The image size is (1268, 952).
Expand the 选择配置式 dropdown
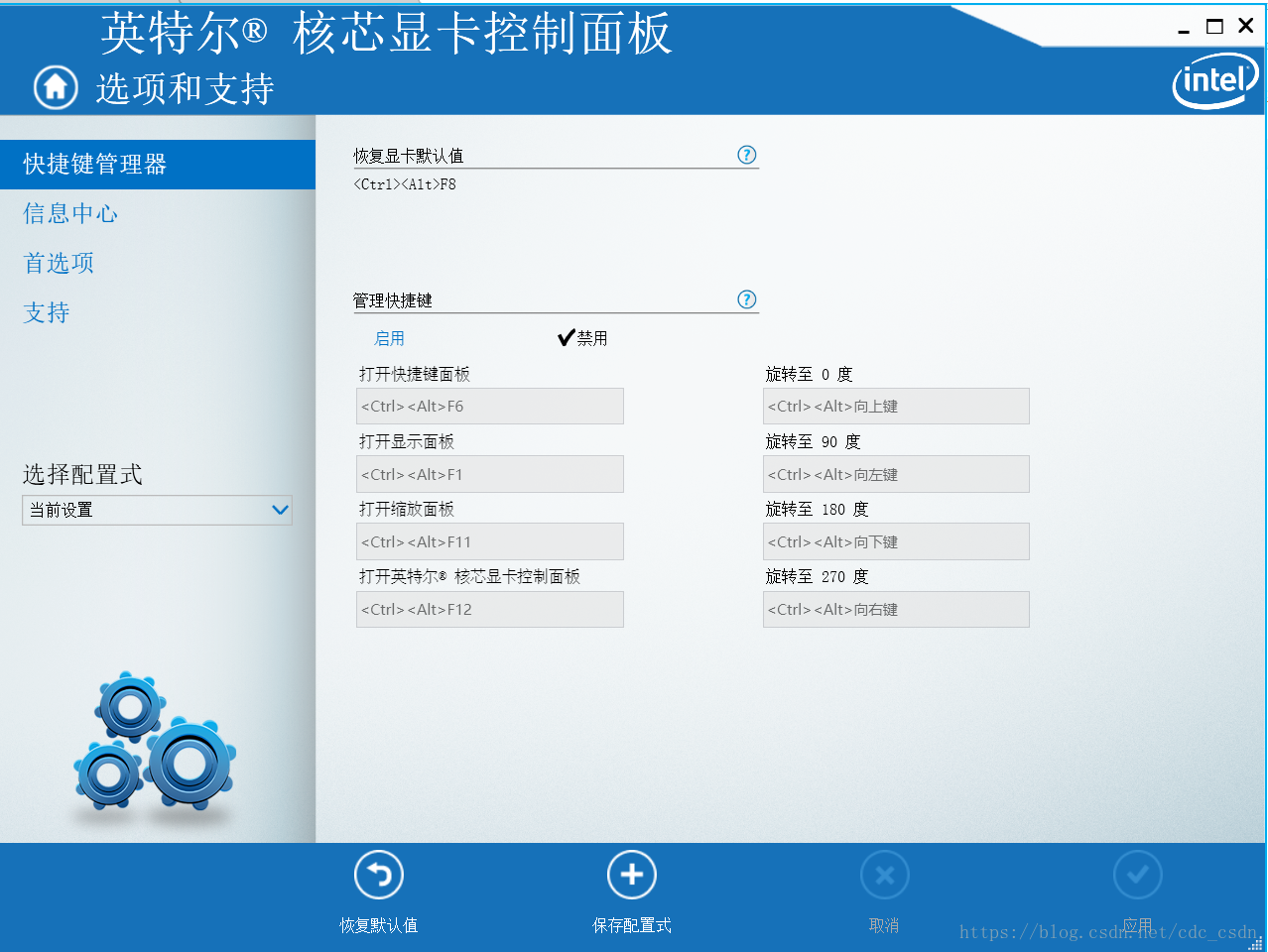click(157, 510)
